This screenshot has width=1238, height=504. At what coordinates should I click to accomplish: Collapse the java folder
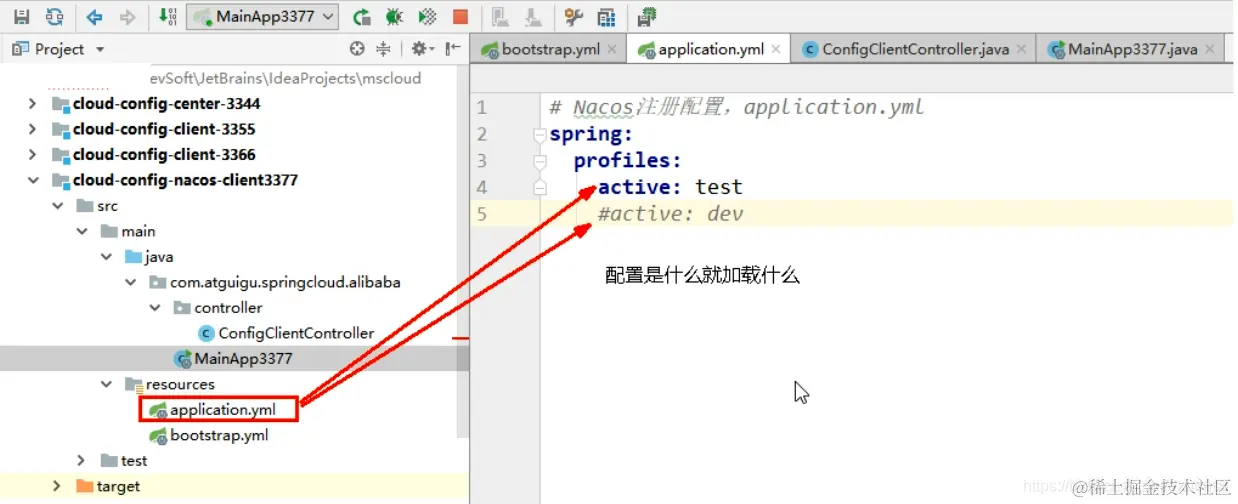click(107, 257)
